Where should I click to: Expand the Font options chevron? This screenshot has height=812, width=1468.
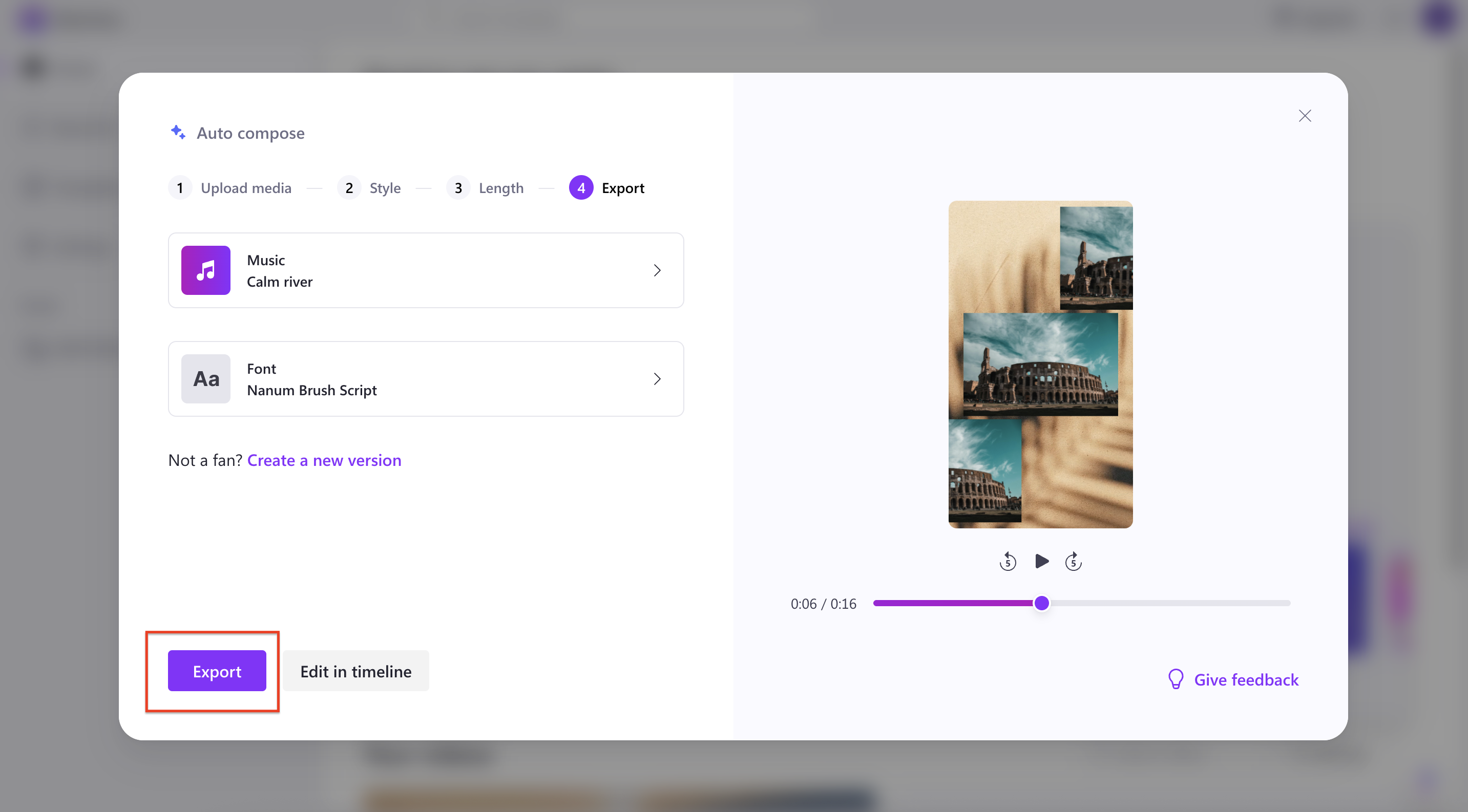(x=657, y=379)
